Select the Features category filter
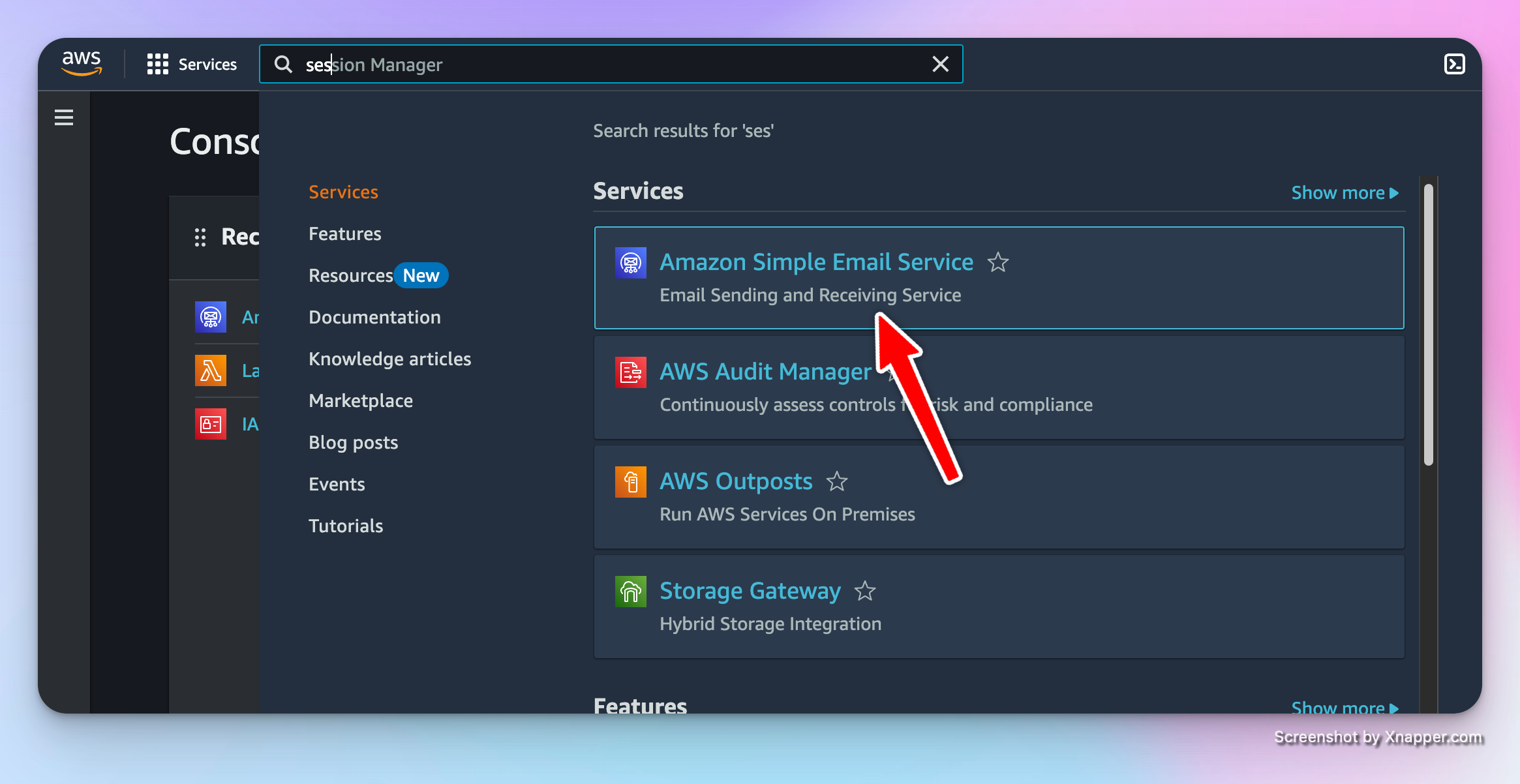The image size is (1520, 784). click(344, 234)
